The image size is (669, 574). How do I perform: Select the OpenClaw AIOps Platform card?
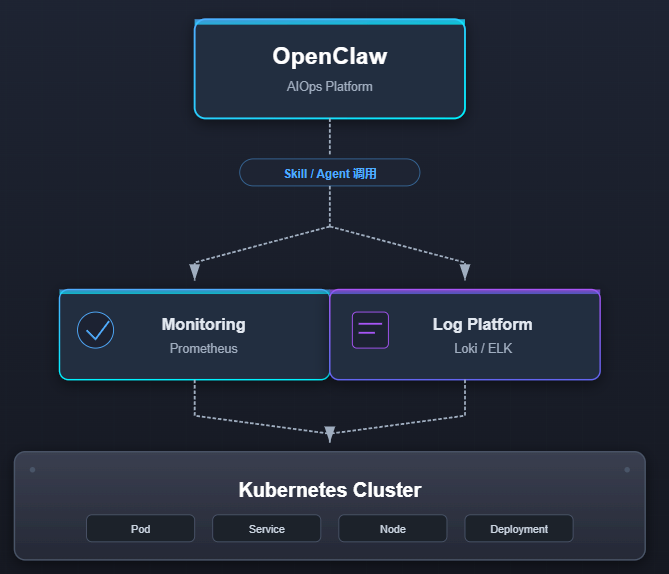pyautogui.click(x=330, y=69)
